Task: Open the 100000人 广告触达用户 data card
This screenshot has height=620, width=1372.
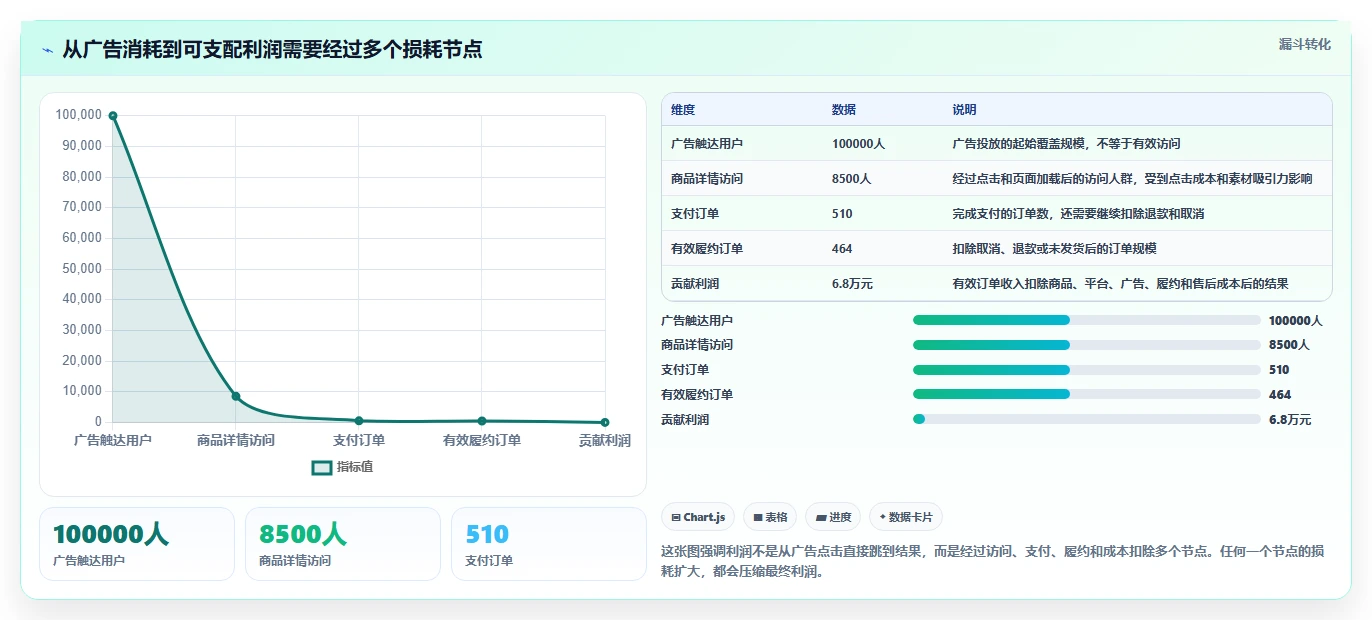Action: pyautogui.click(x=137, y=544)
